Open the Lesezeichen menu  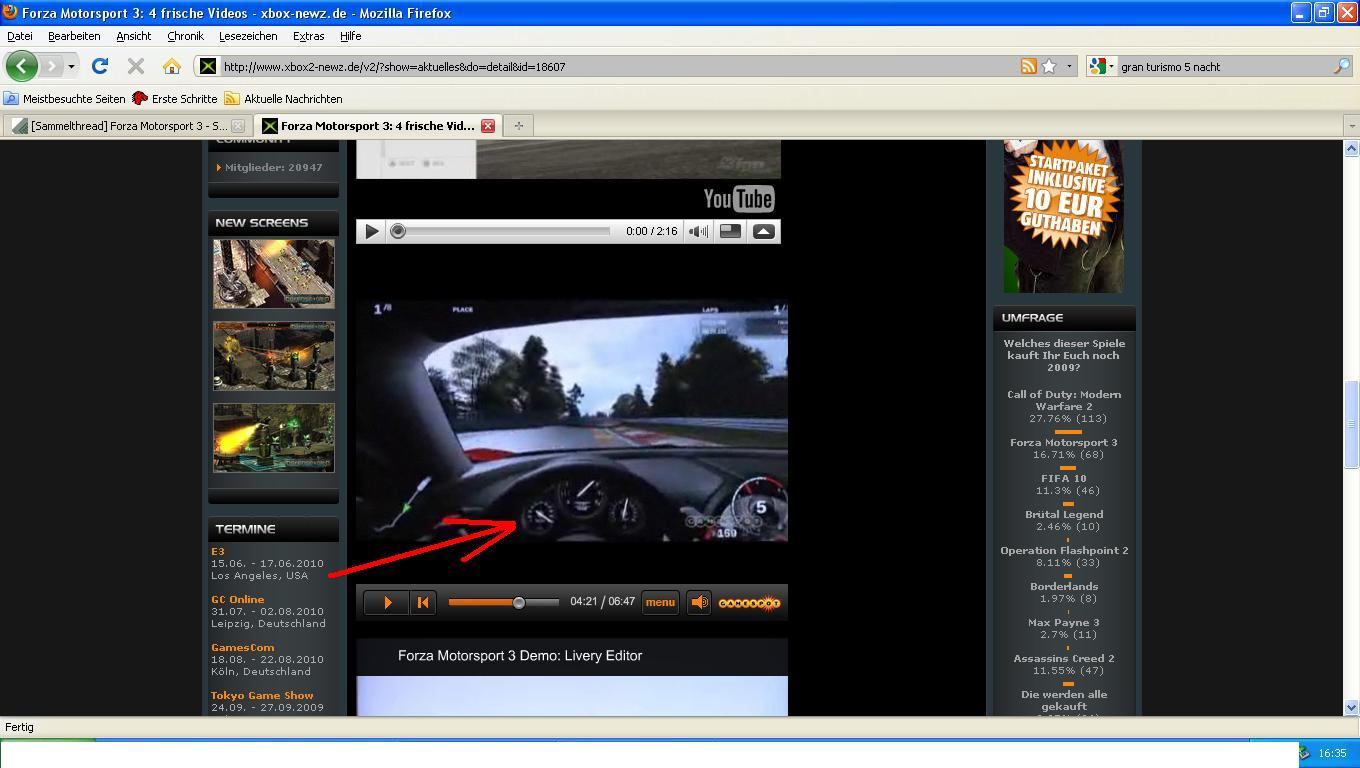(248, 36)
